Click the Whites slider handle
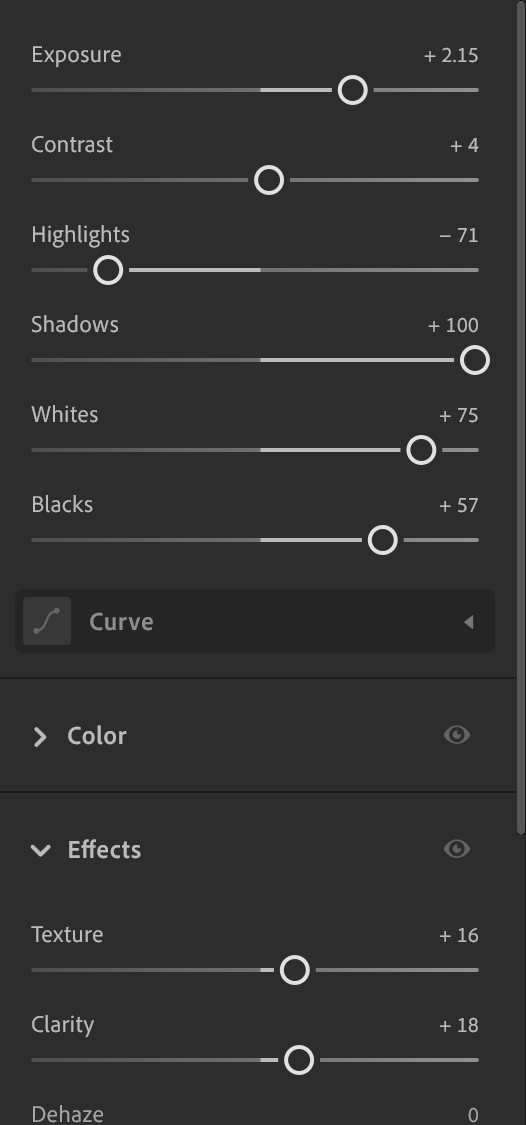This screenshot has width=526, height=1125. tap(421, 451)
